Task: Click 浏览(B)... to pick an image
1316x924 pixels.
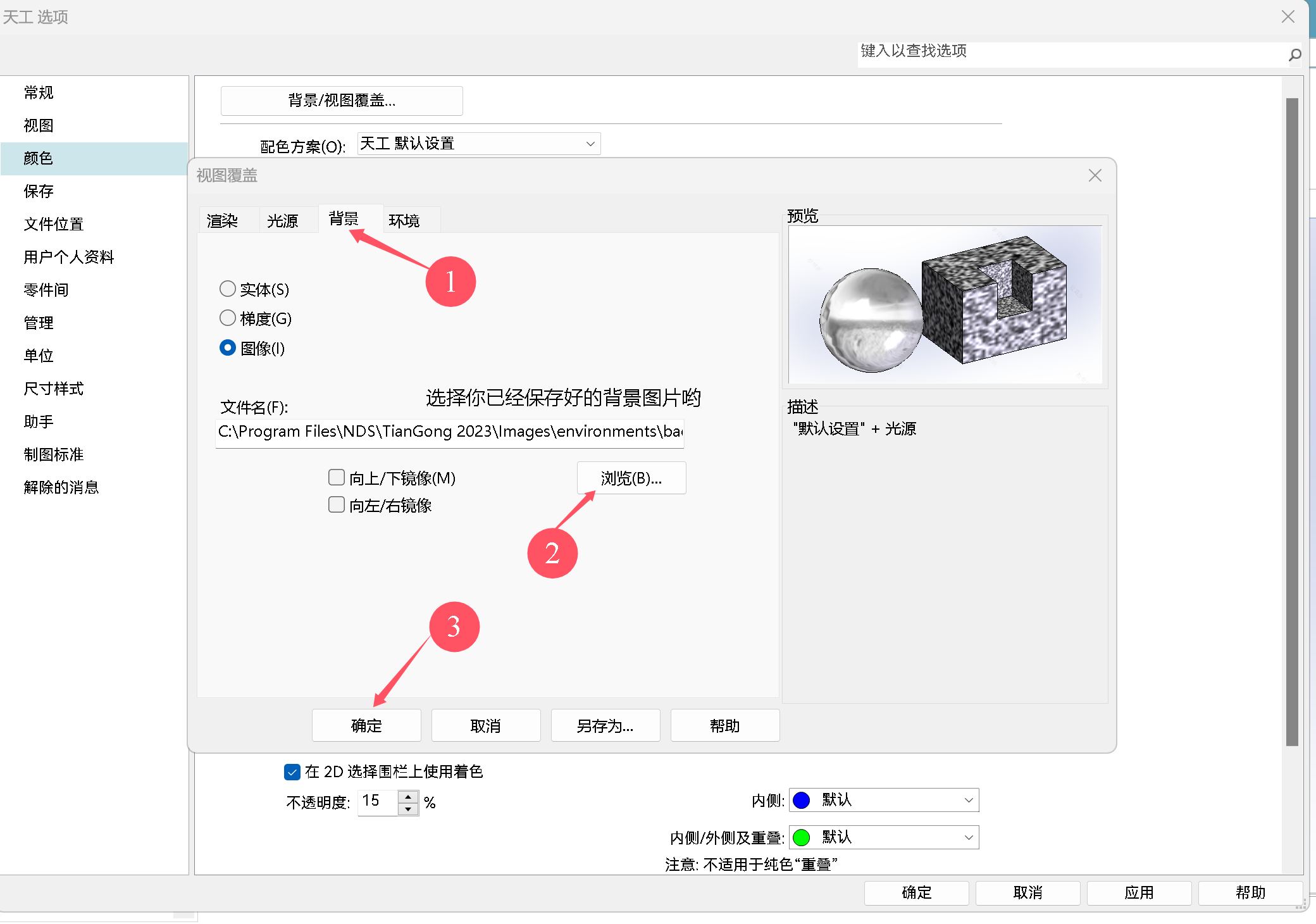Action: (x=631, y=478)
